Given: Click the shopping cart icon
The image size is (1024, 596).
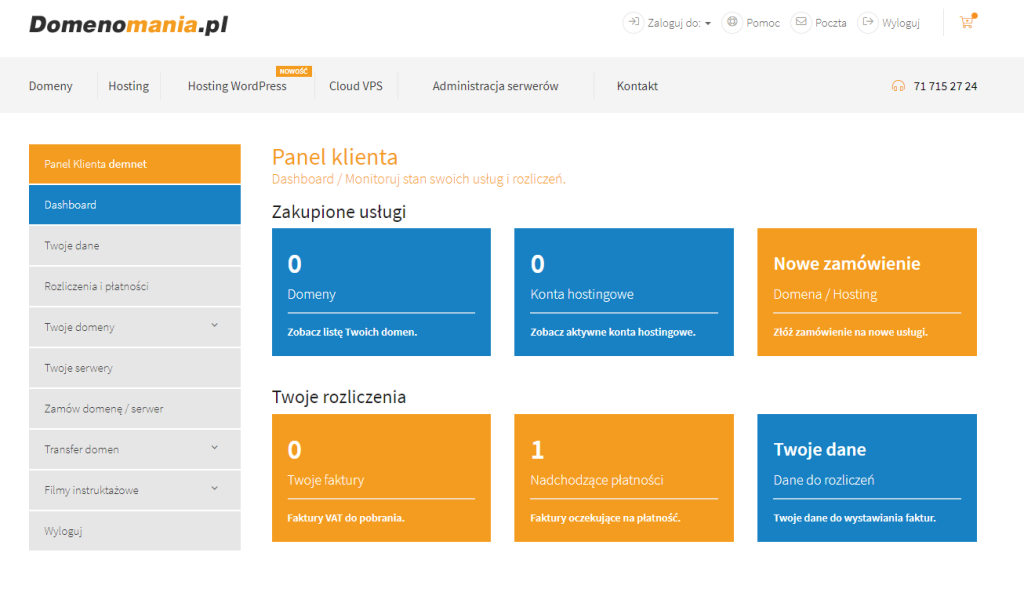Looking at the screenshot, I should 966,22.
